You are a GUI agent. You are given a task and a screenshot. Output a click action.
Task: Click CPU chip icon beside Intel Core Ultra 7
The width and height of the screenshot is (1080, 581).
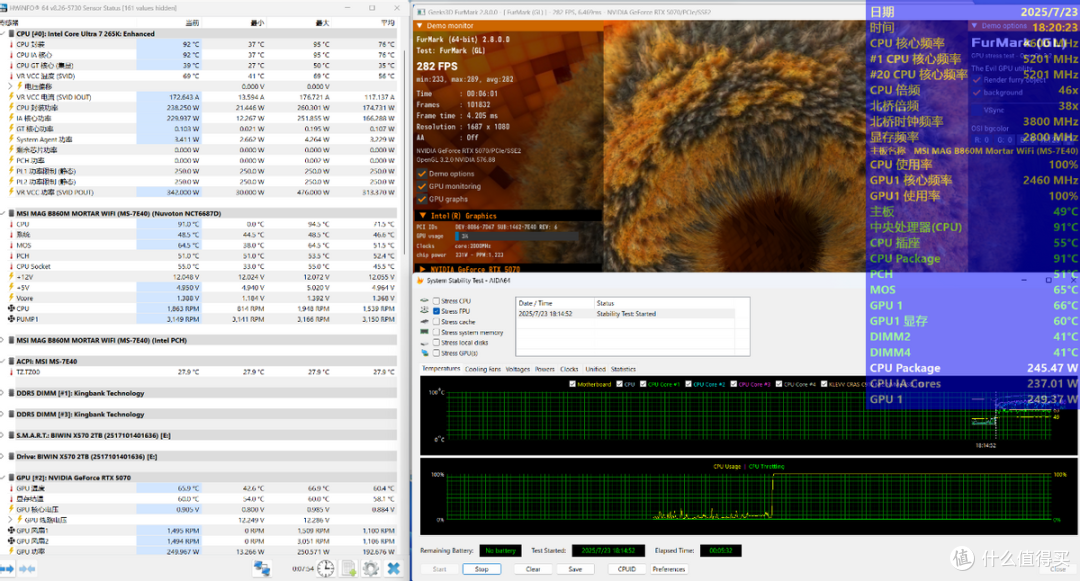(11, 34)
